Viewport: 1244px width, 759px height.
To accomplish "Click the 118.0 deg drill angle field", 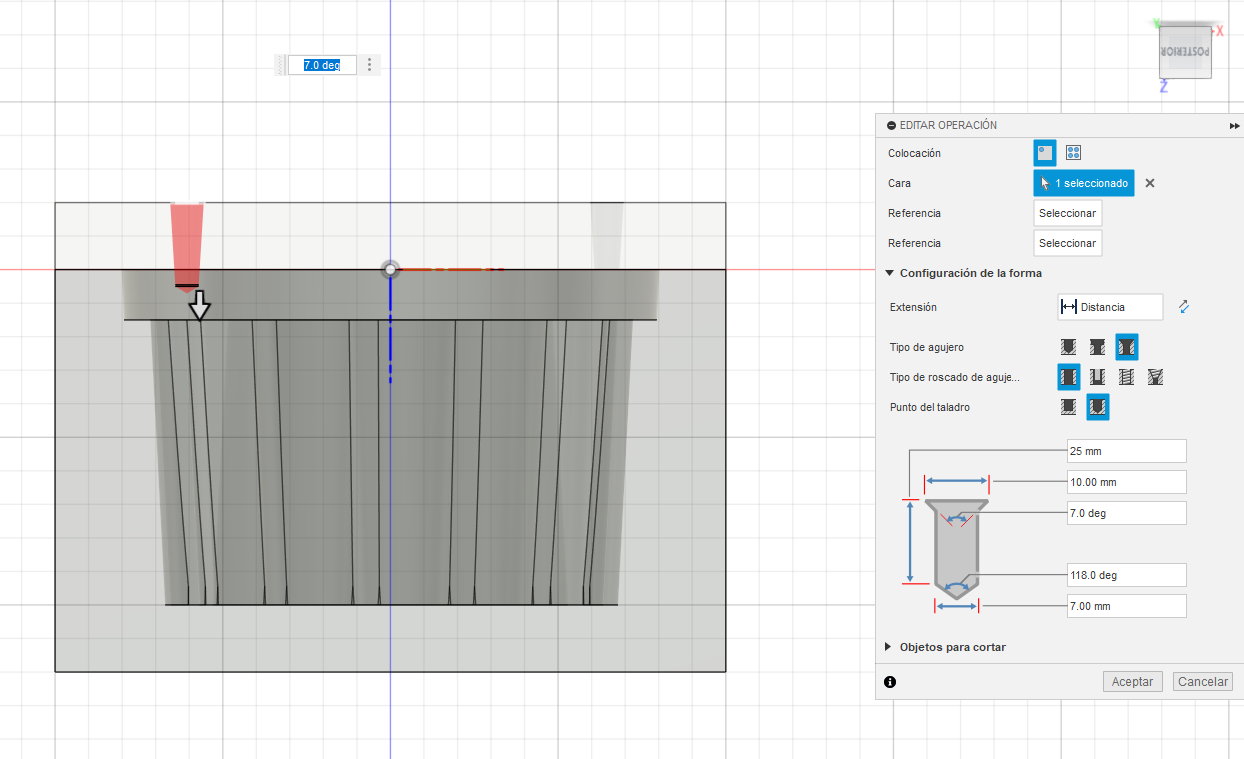I will (1126, 575).
